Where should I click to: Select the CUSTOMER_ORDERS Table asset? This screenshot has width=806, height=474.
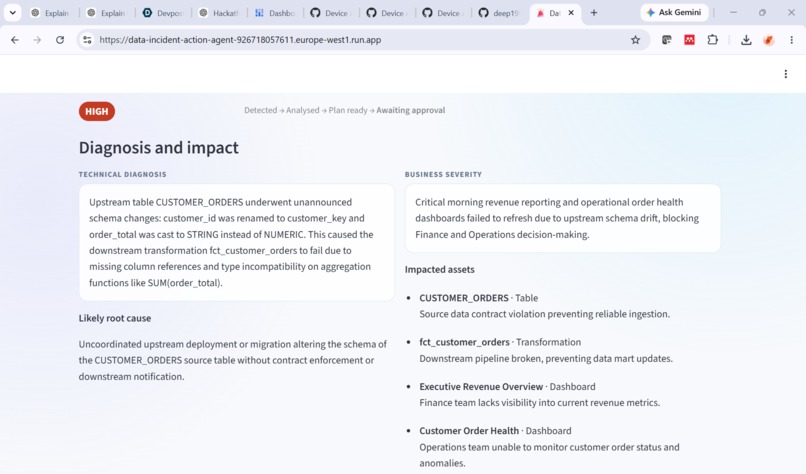point(479,298)
